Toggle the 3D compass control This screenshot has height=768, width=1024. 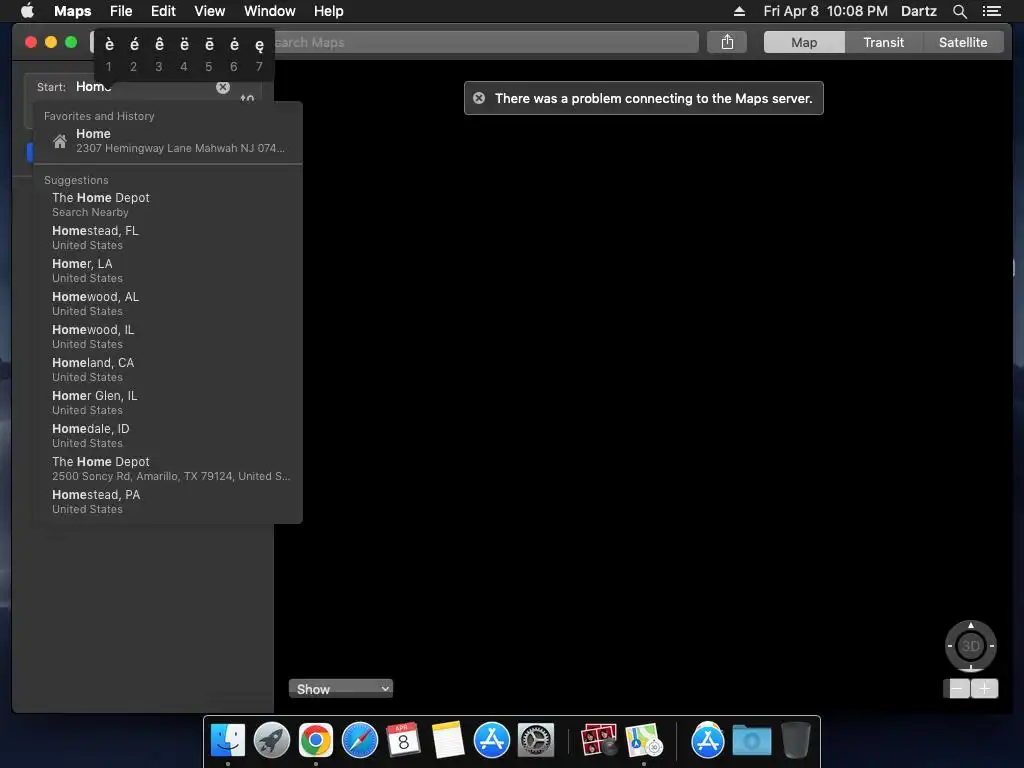pos(970,646)
